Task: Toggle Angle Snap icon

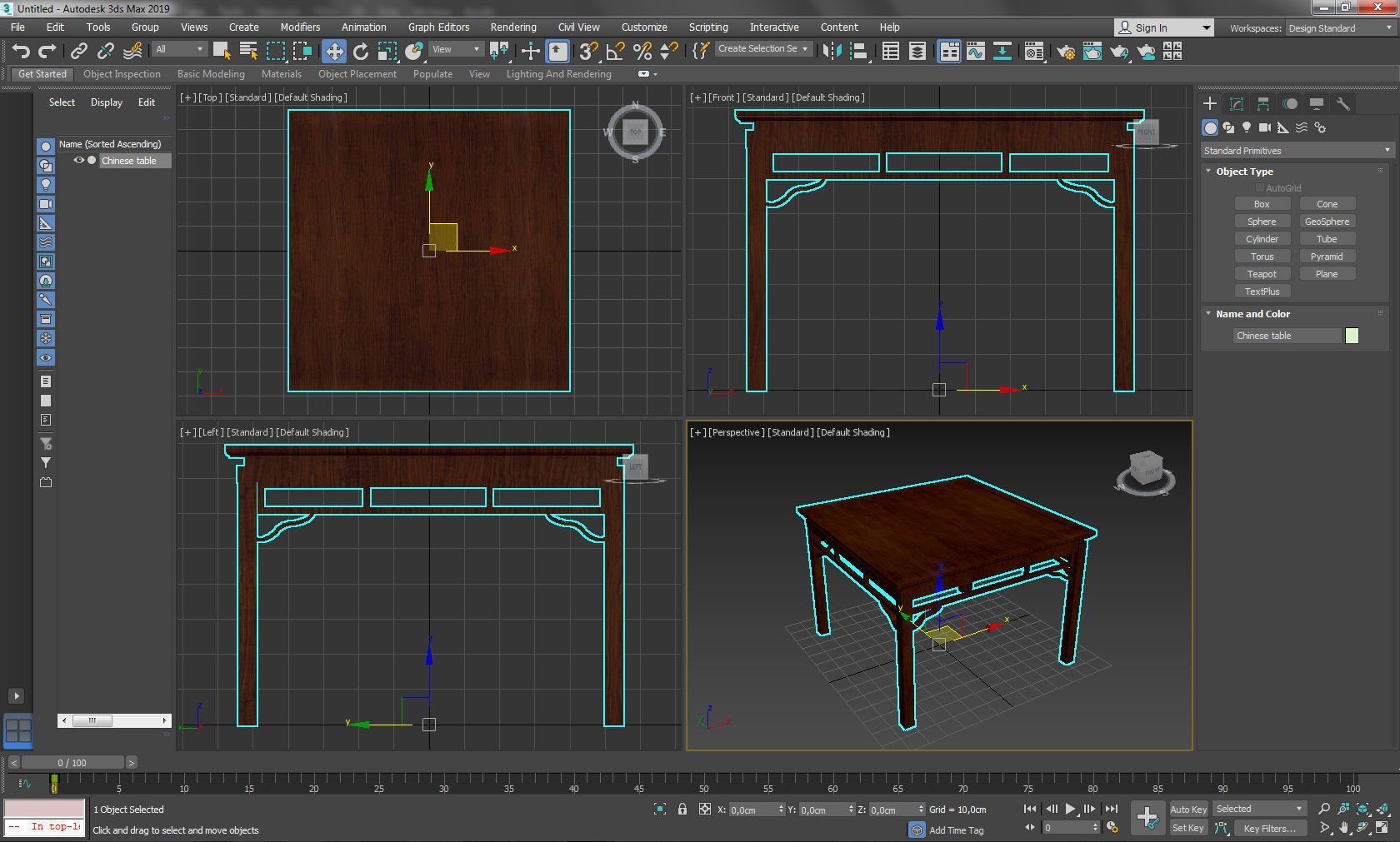Action: (x=616, y=52)
